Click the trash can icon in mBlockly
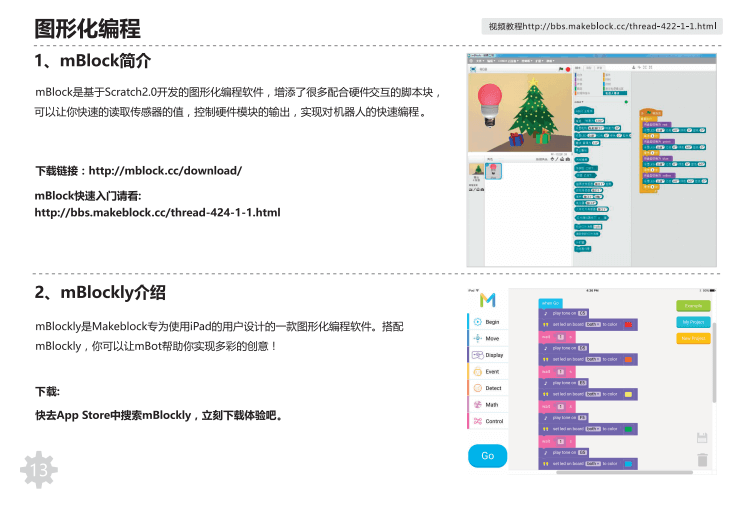733x507 pixels. click(702, 460)
